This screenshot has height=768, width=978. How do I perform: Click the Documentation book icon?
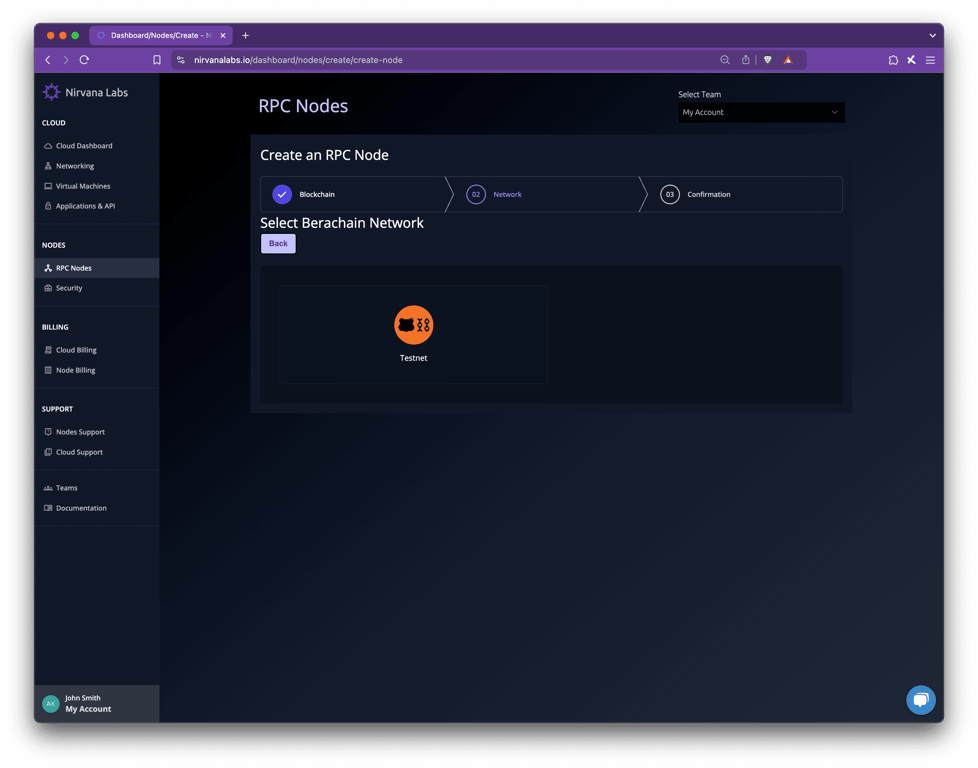(x=48, y=508)
